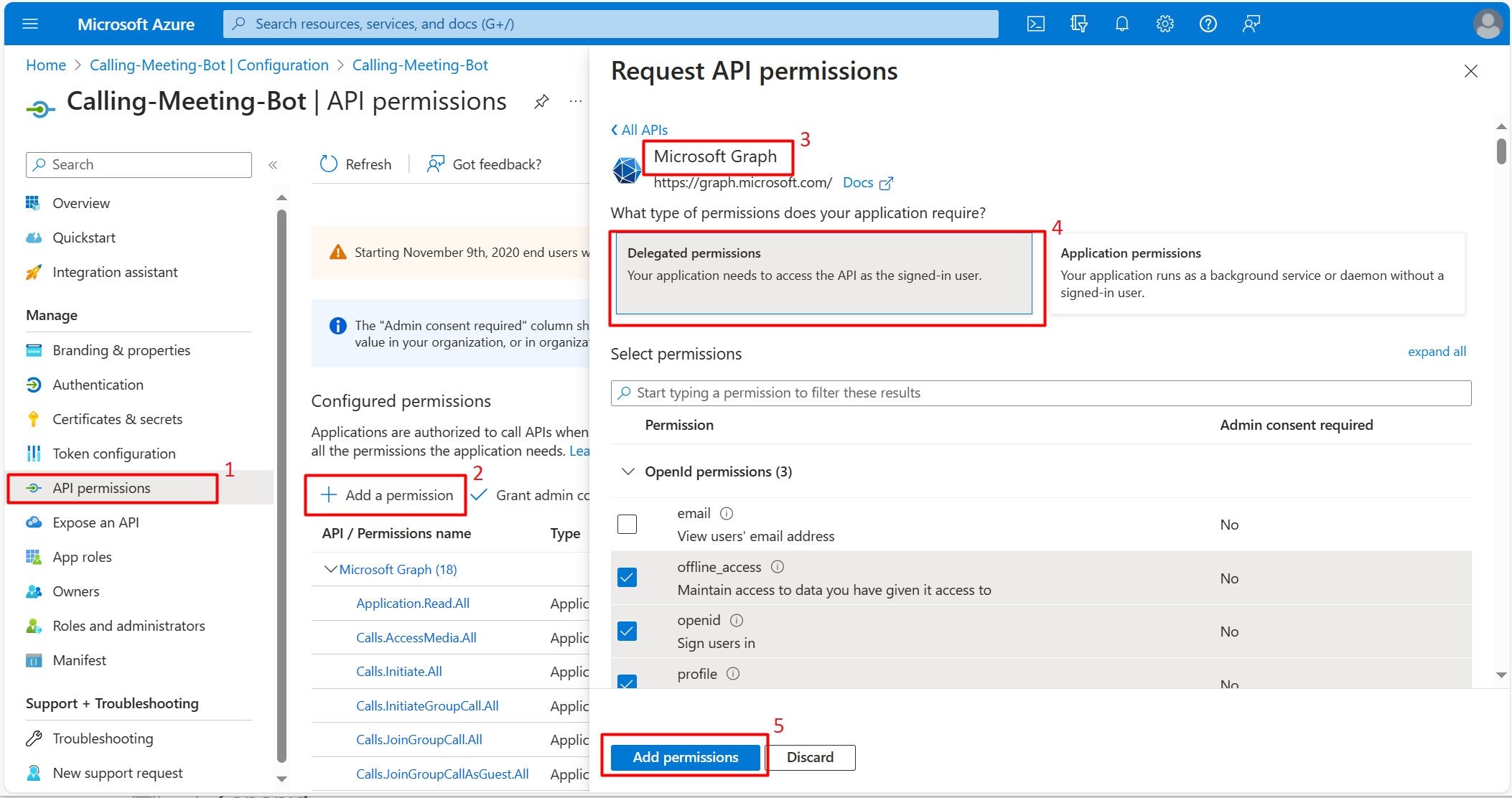Click the info icon next to profile

(733, 674)
